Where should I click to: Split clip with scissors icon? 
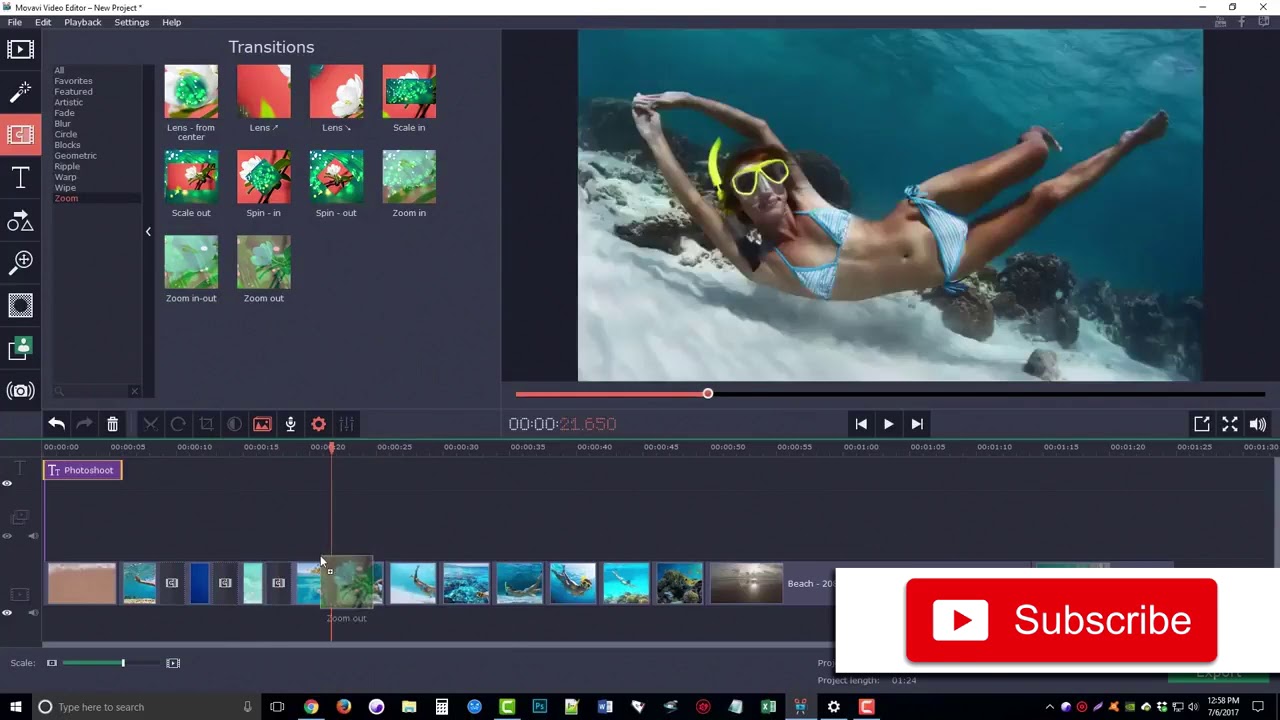tap(150, 424)
